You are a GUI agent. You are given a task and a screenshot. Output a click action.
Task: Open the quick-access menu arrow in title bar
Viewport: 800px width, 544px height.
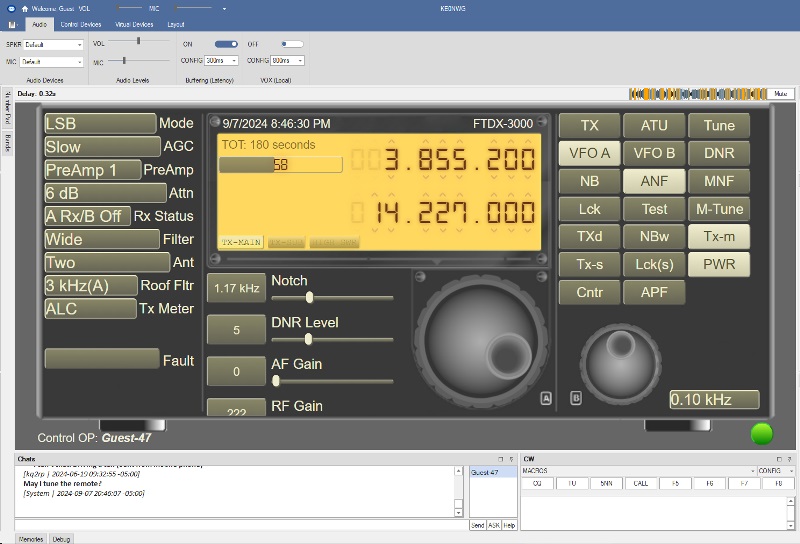tap(224, 9)
